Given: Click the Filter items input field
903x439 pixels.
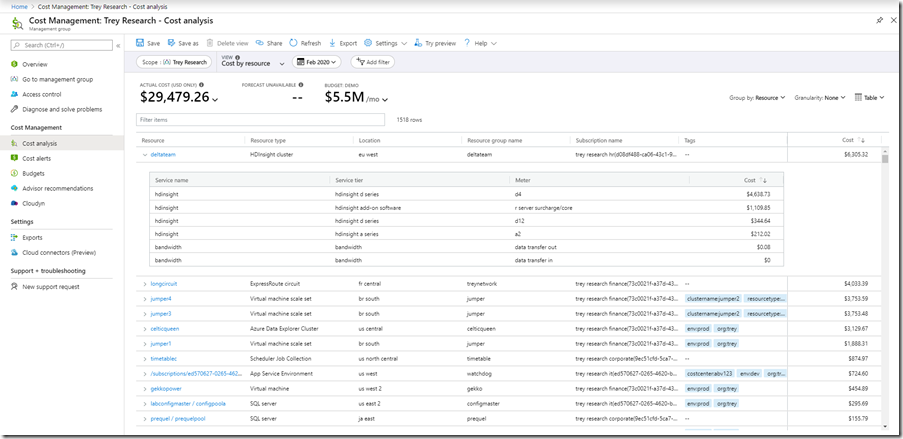Looking at the screenshot, I should click(x=260, y=120).
